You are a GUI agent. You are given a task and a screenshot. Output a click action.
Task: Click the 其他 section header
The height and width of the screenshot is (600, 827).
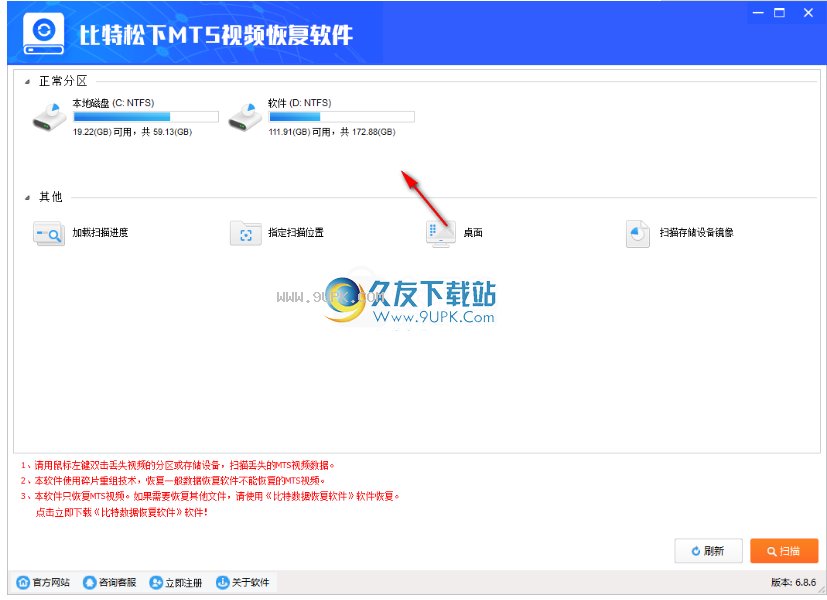pyautogui.click(x=51, y=197)
